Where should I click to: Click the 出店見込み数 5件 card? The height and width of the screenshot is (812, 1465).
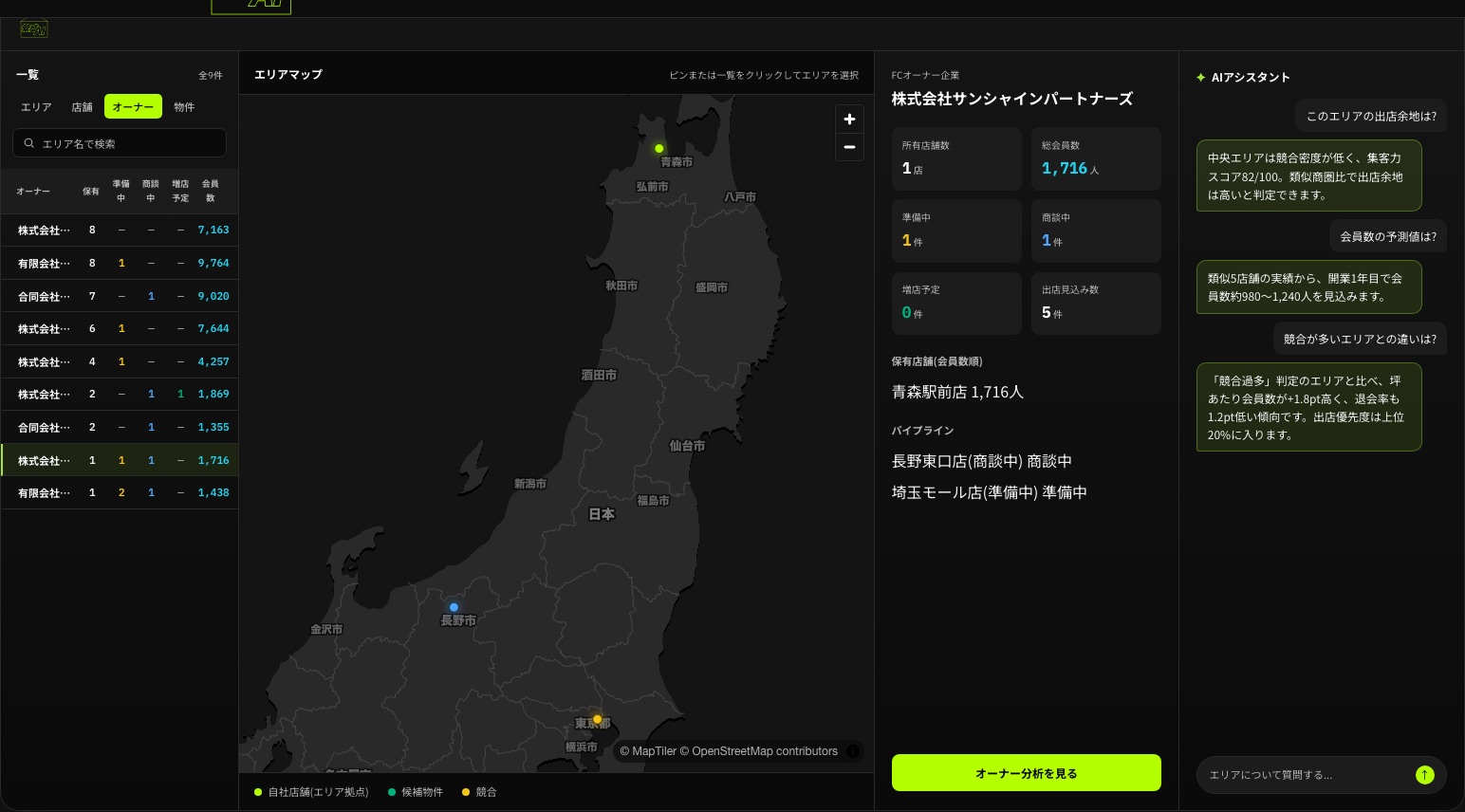coord(1096,304)
